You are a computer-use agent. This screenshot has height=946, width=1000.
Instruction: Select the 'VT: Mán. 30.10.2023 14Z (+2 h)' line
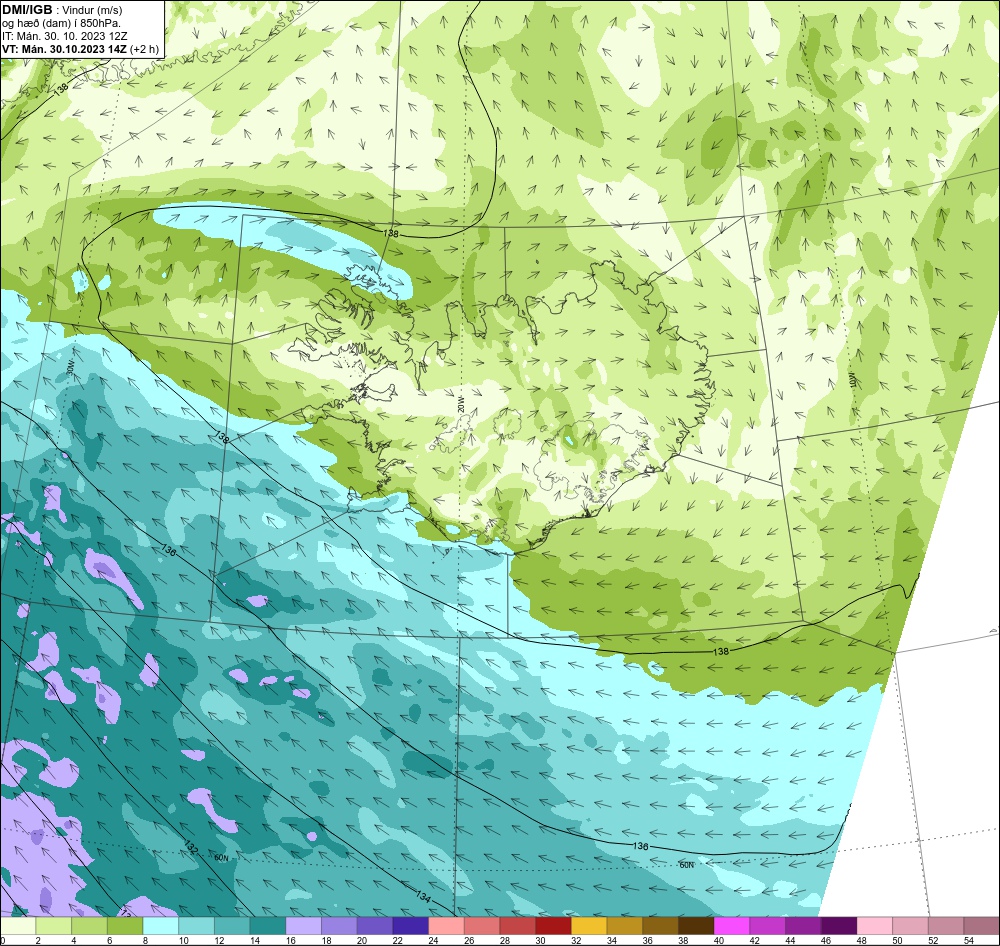click(80, 49)
